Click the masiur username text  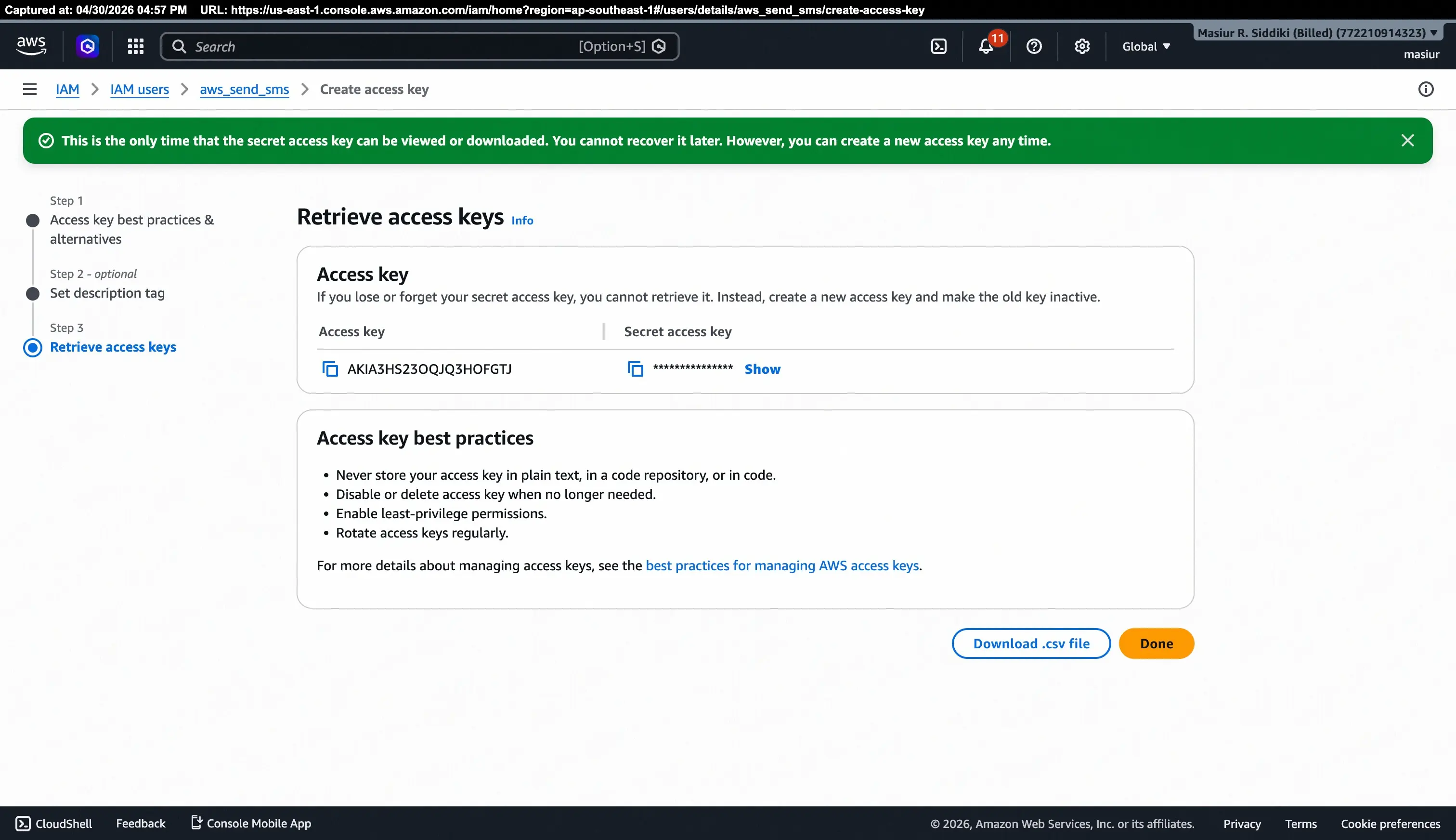click(x=1421, y=54)
